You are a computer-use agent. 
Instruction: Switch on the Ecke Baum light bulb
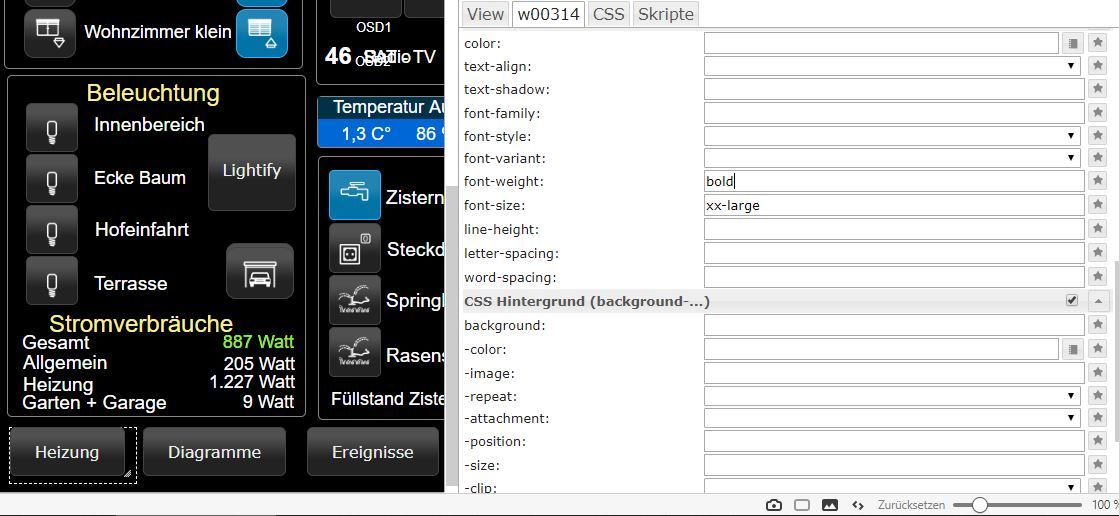(51, 180)
